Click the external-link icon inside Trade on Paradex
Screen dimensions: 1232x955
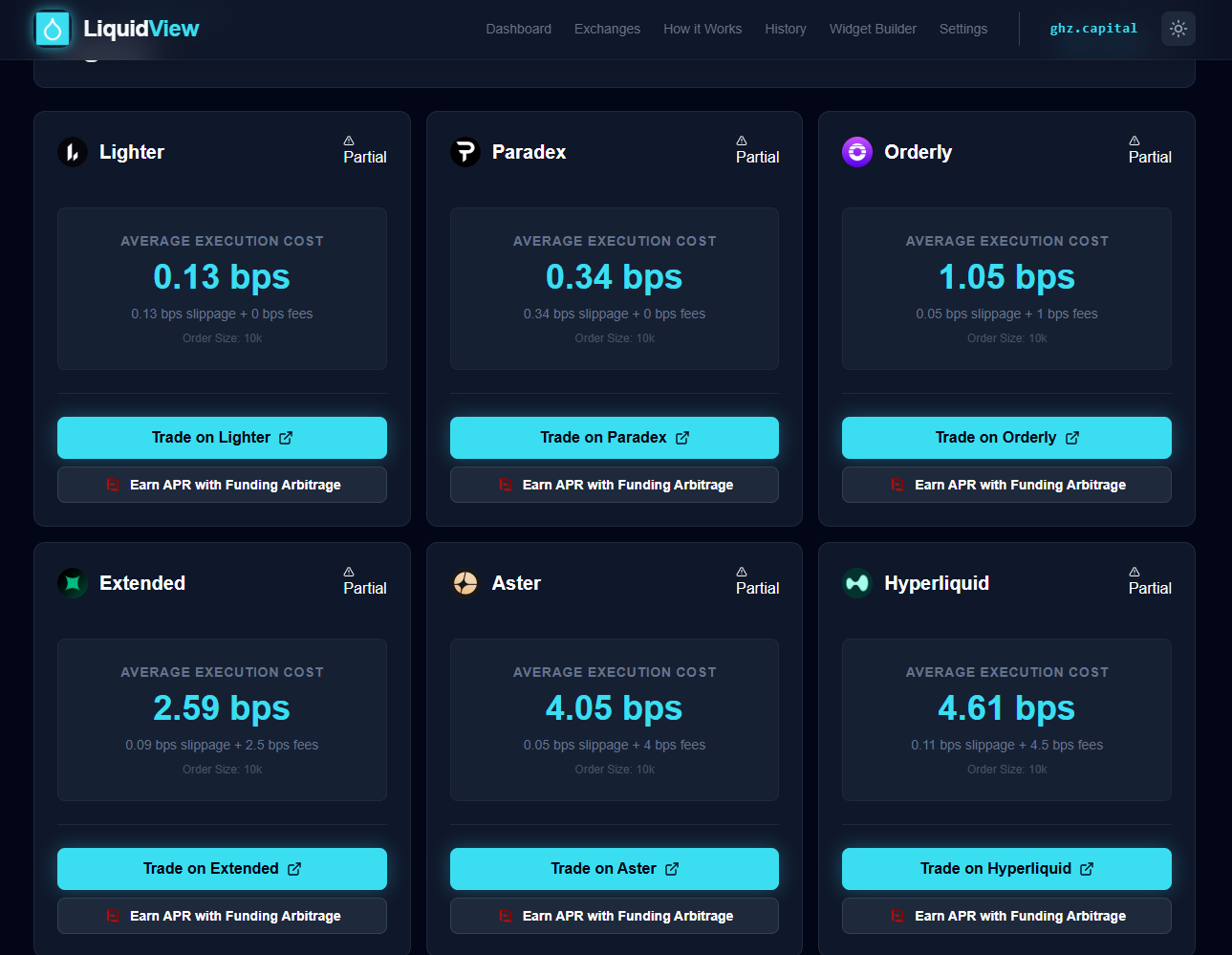[x=681, y=437]
